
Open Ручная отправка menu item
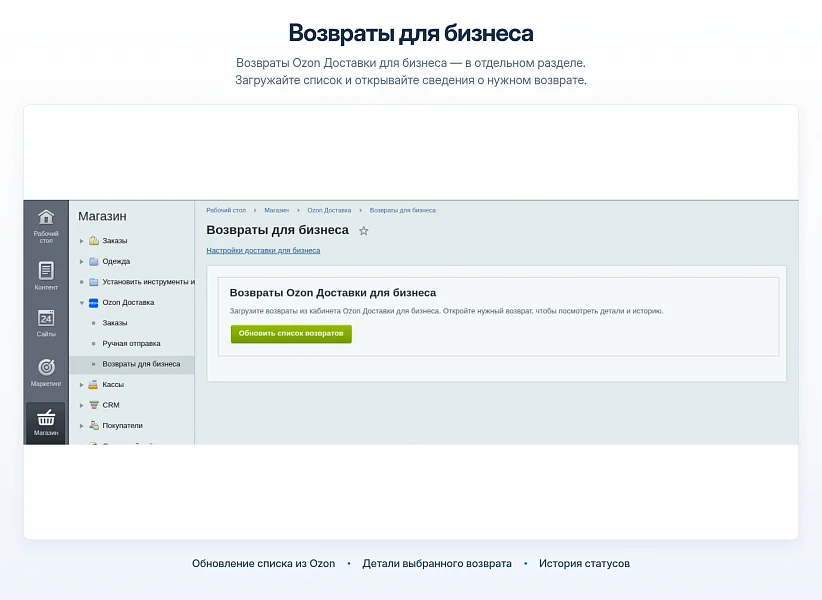point(131,343)
